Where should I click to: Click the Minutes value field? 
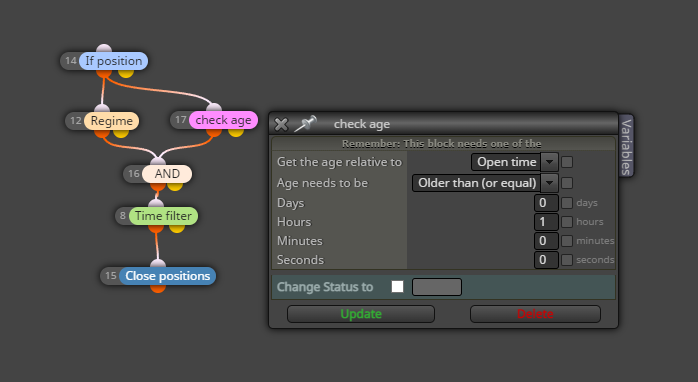pyautogui.click(x=546, y=241)
